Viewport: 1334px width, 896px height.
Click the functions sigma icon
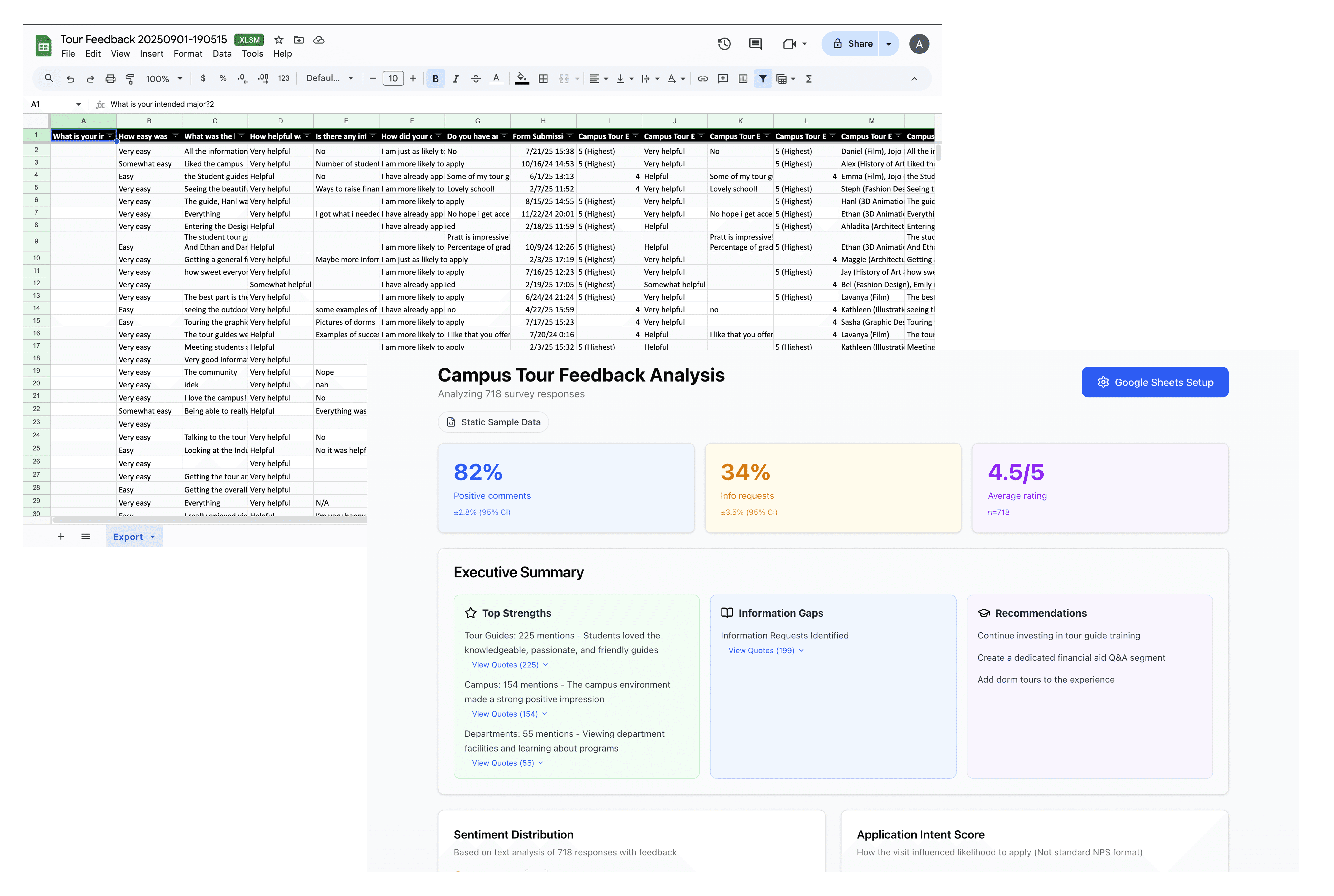click(809, 79)
